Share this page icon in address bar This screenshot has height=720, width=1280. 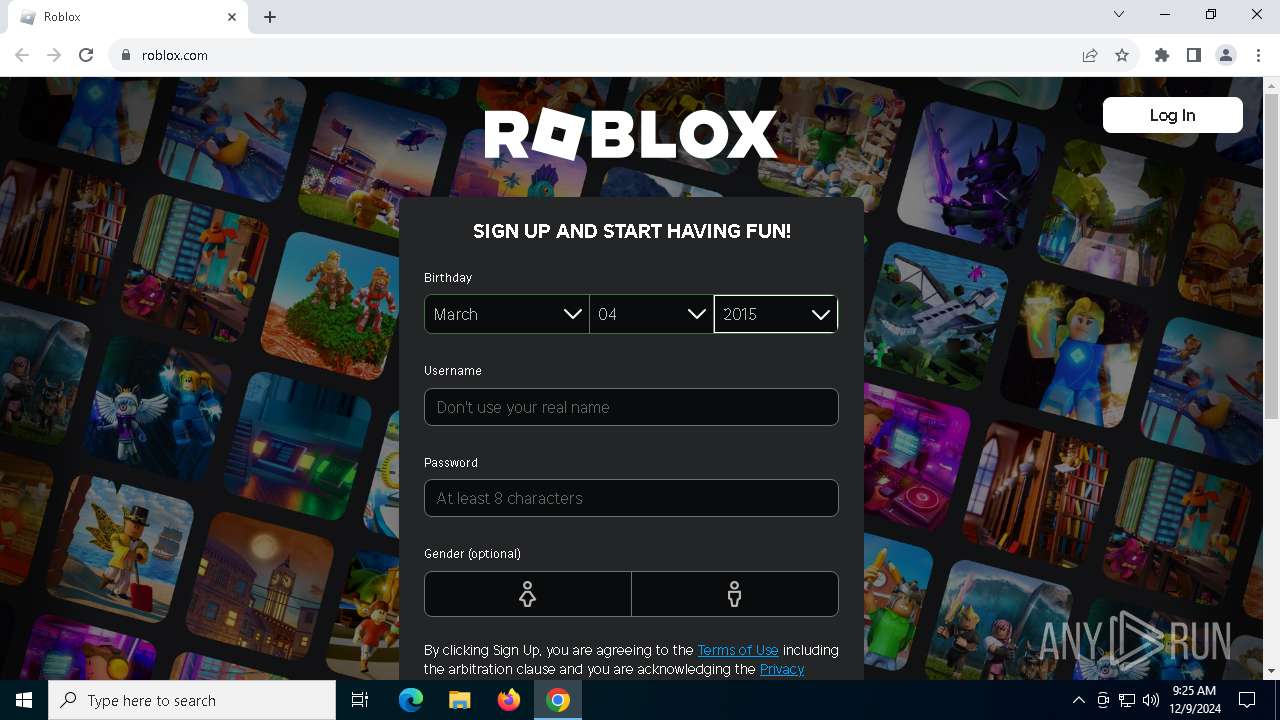coord(1090,55)
